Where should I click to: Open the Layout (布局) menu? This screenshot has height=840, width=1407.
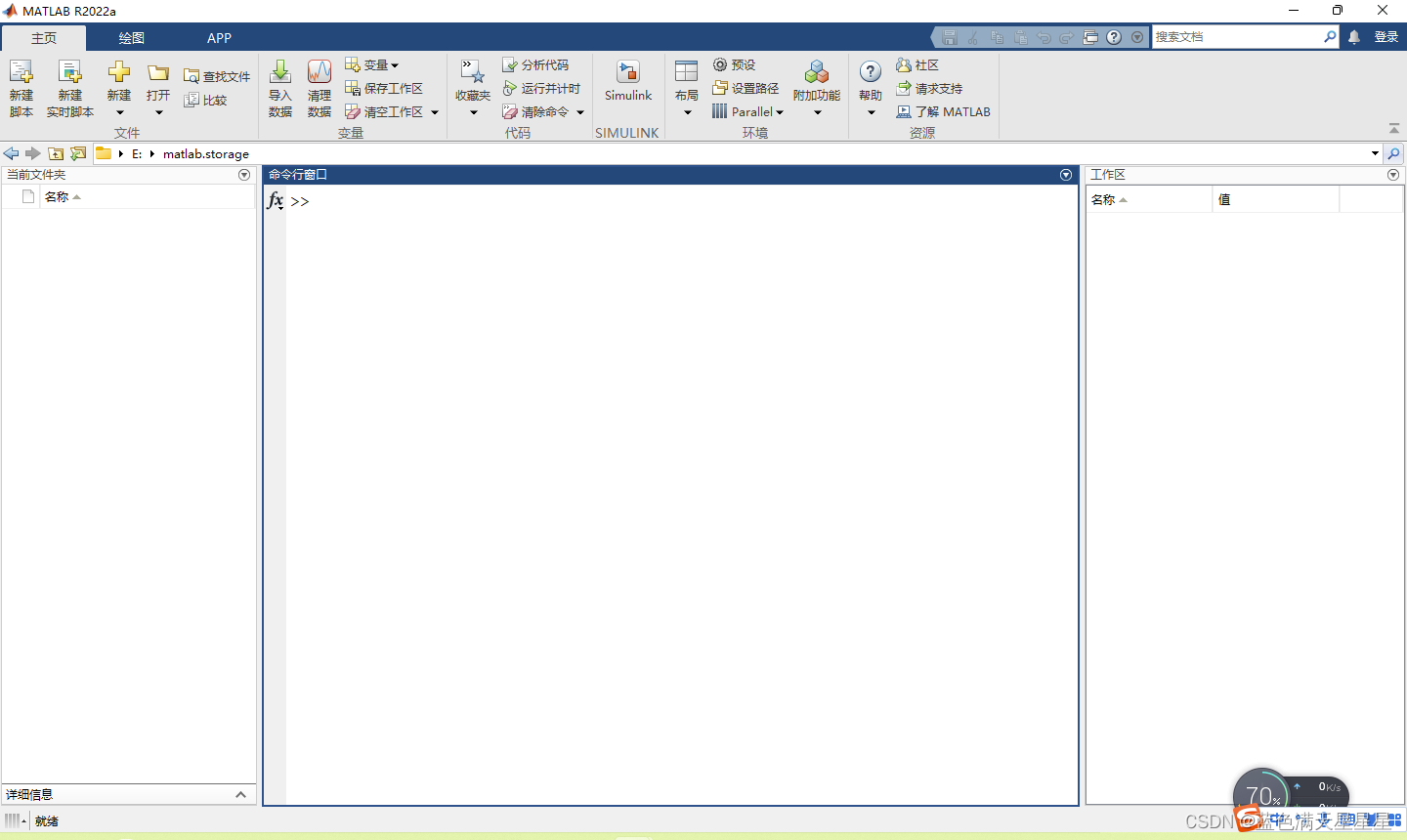[x=687, y=88]
